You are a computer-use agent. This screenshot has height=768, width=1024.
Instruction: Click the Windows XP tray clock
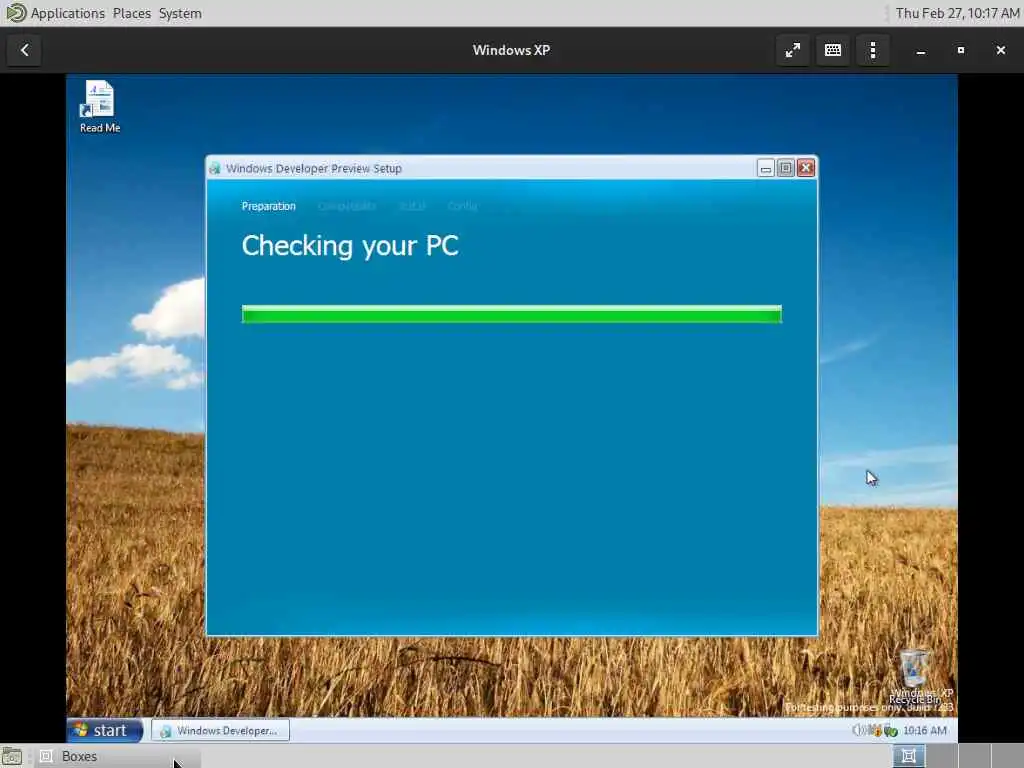(x=925, y=730)
